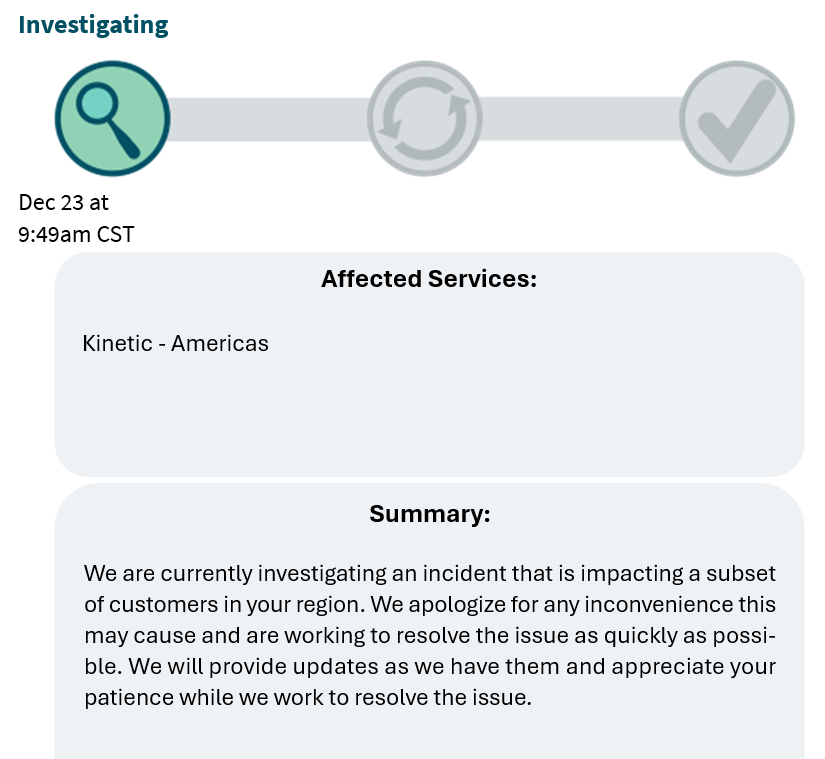This screenshot has width=825, height=759.
Task: Click the Investigating status heading
Action: click(93, 25)
